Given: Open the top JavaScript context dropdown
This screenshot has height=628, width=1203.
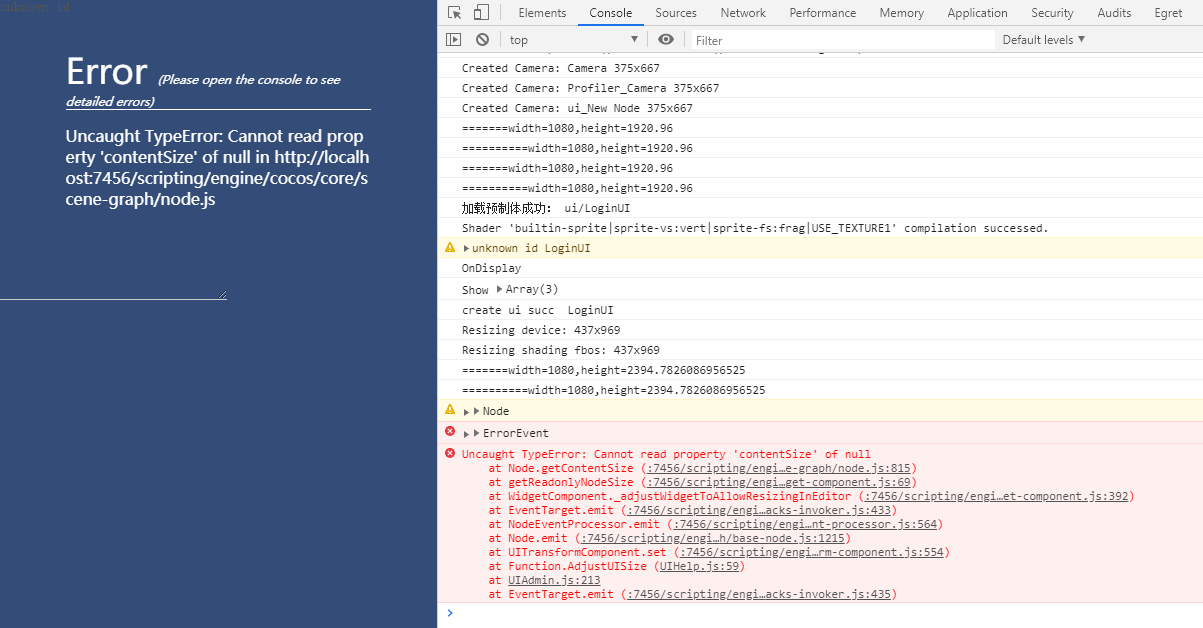Looking at the screenshot, I should (573, 40).
